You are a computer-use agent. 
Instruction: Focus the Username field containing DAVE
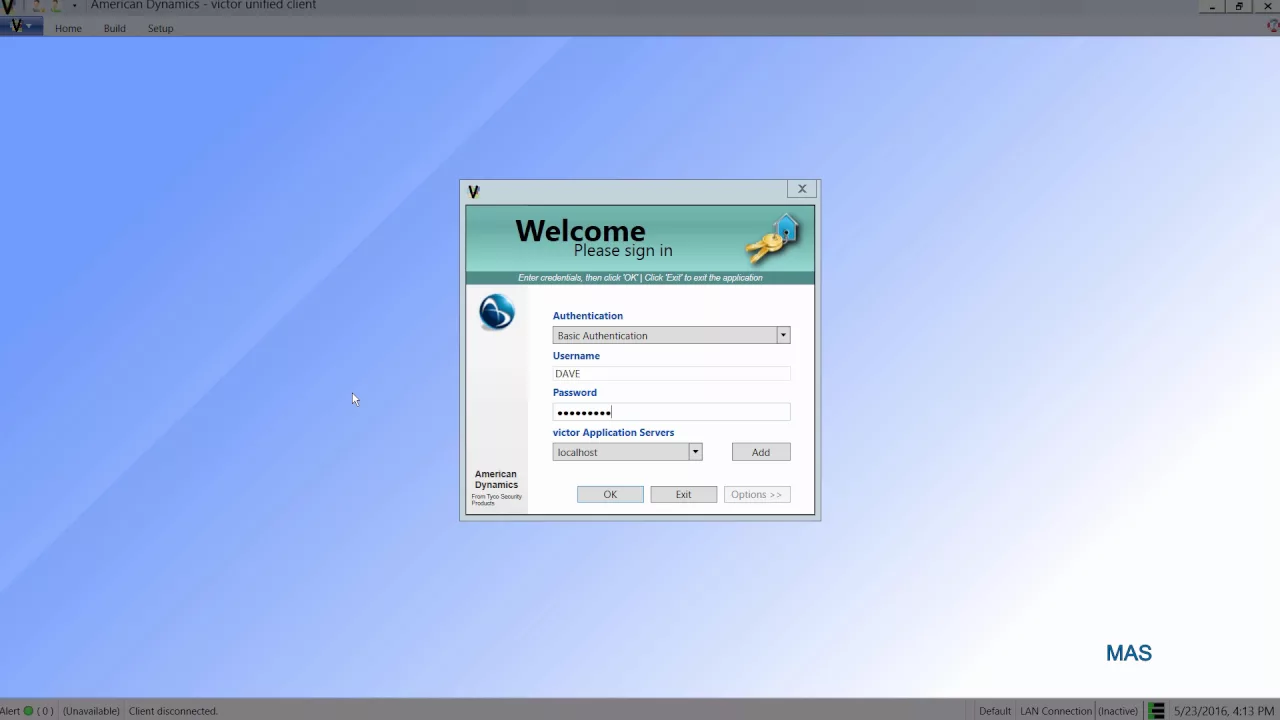(671, 373)
